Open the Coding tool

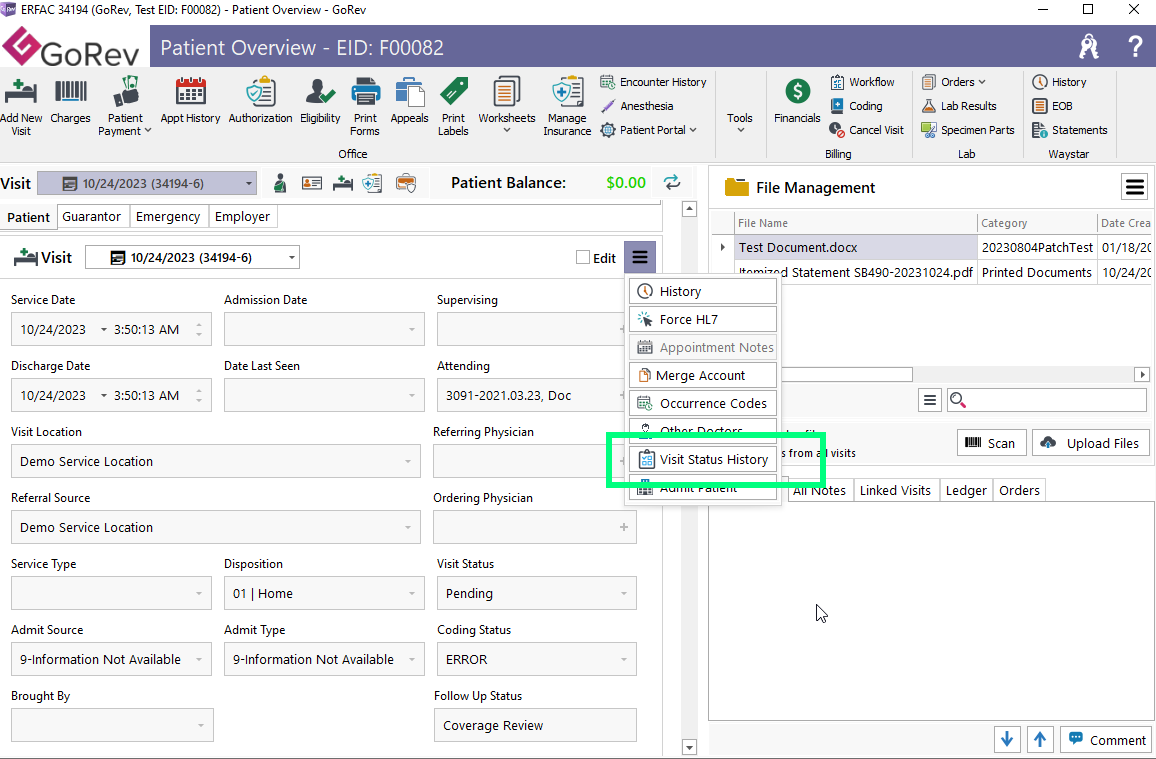[x=856, y=106]
